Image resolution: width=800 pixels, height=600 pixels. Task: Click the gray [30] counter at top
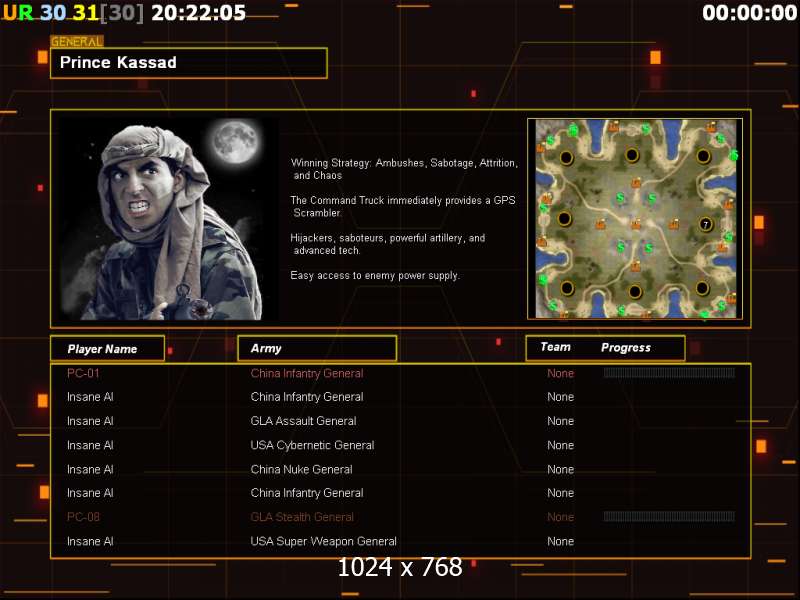[122, 13]
